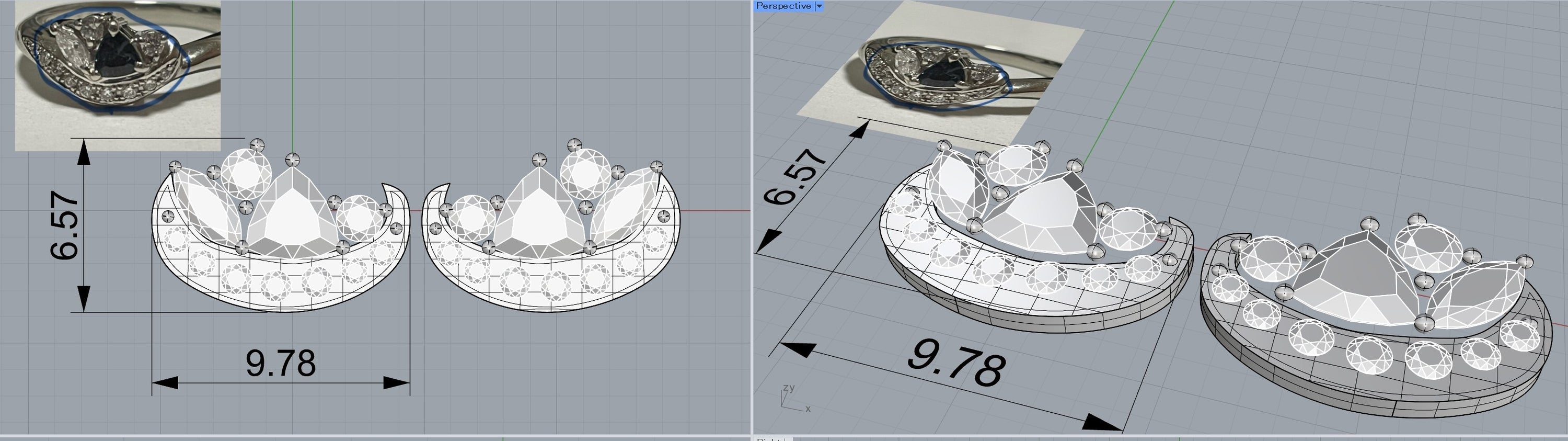Image resolution: width=1568 pixels, height=441 pixels.
Task: Select the 9.78 dimension text in the top view
Action: tap(281, 363)
